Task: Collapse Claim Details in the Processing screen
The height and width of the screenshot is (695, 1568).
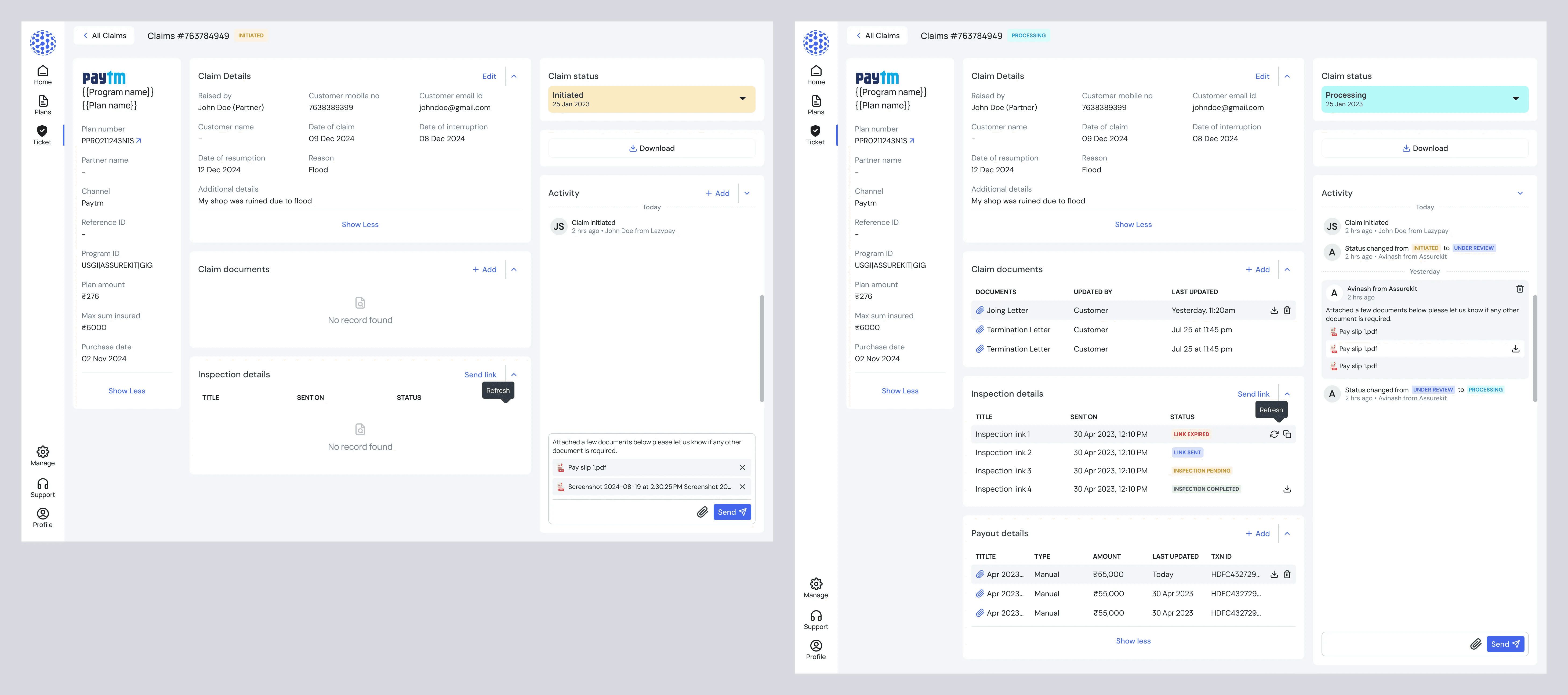Action: 1287,77
